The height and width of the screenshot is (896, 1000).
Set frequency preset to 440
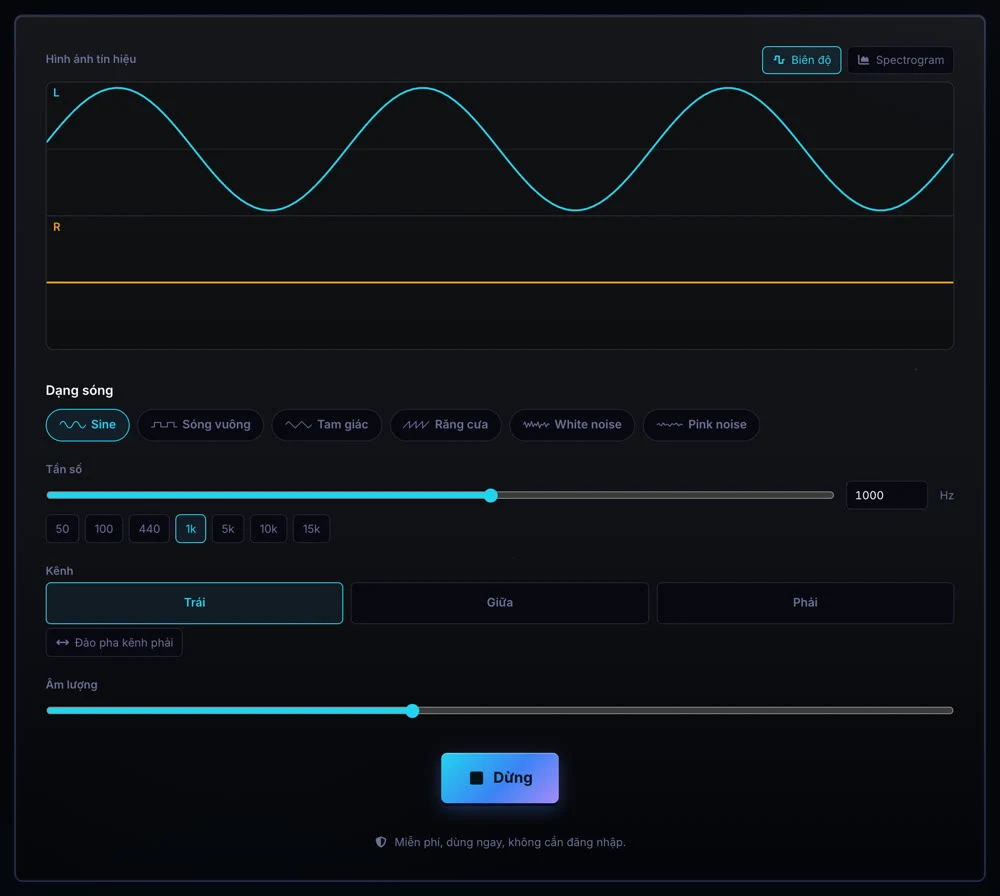point(149,529)
